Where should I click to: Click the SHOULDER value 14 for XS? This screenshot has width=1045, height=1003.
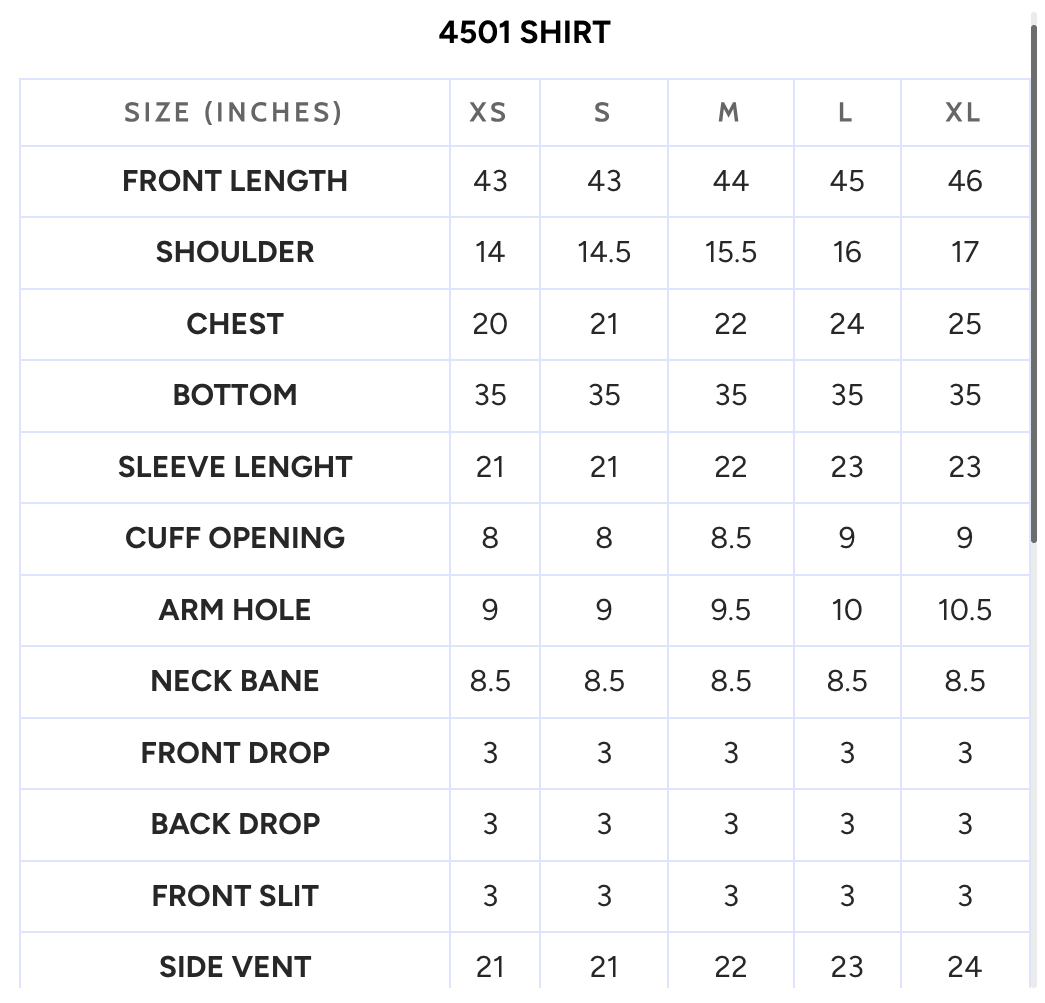490,253
